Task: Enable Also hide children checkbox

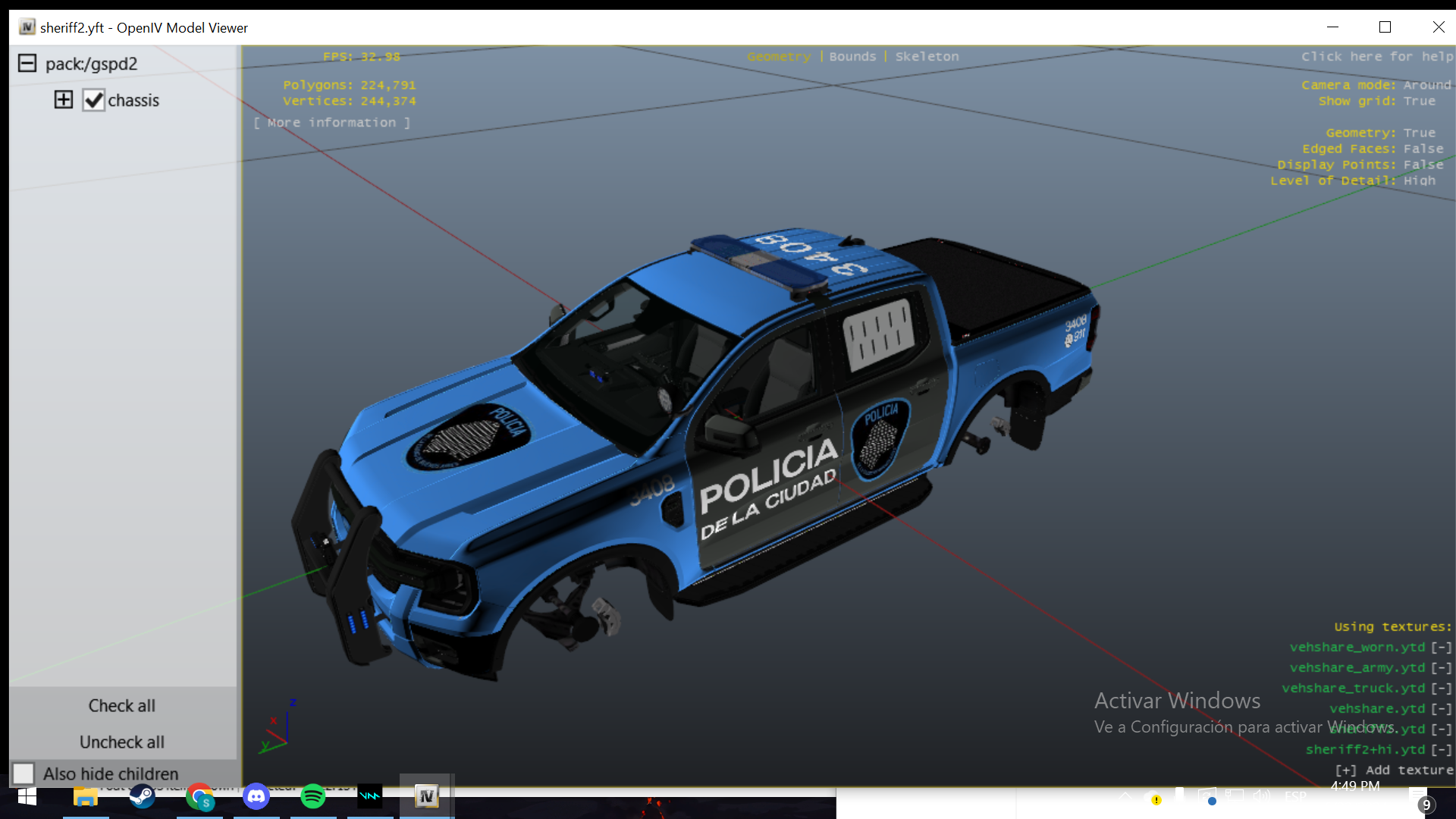Action: pos(24,773)
